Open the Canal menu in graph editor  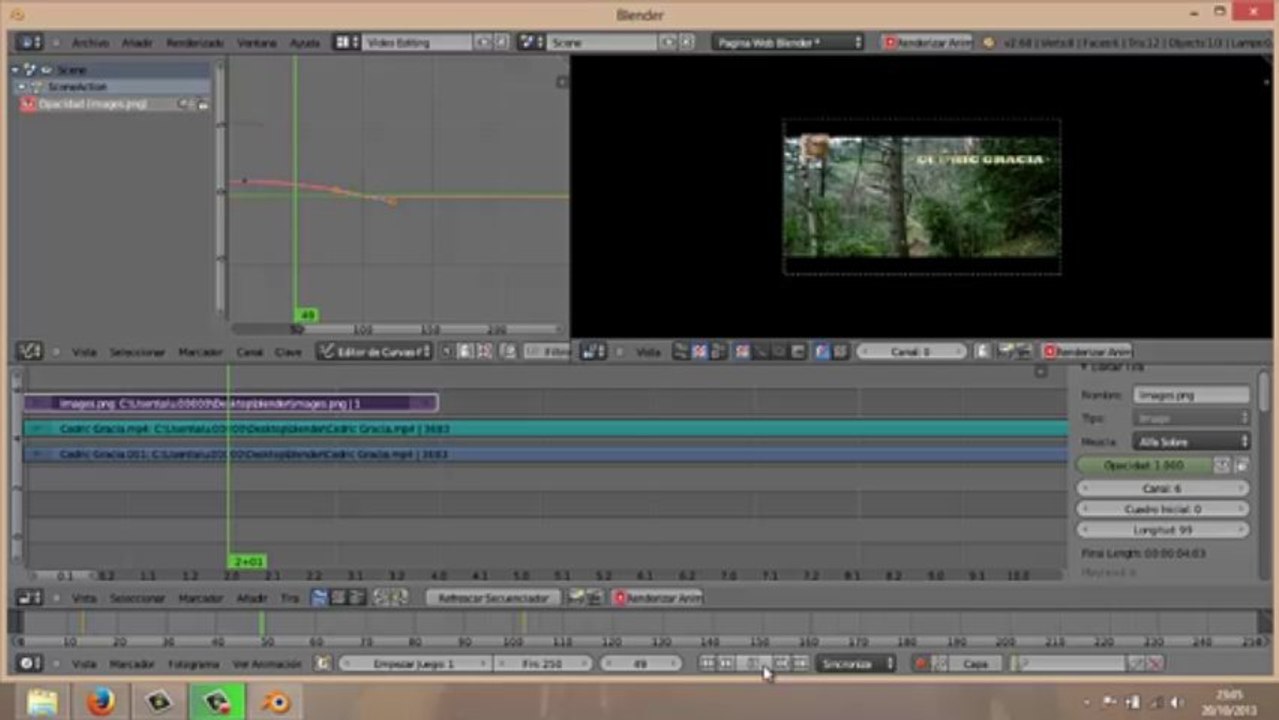pyautogui.click(x=249, y=352)
